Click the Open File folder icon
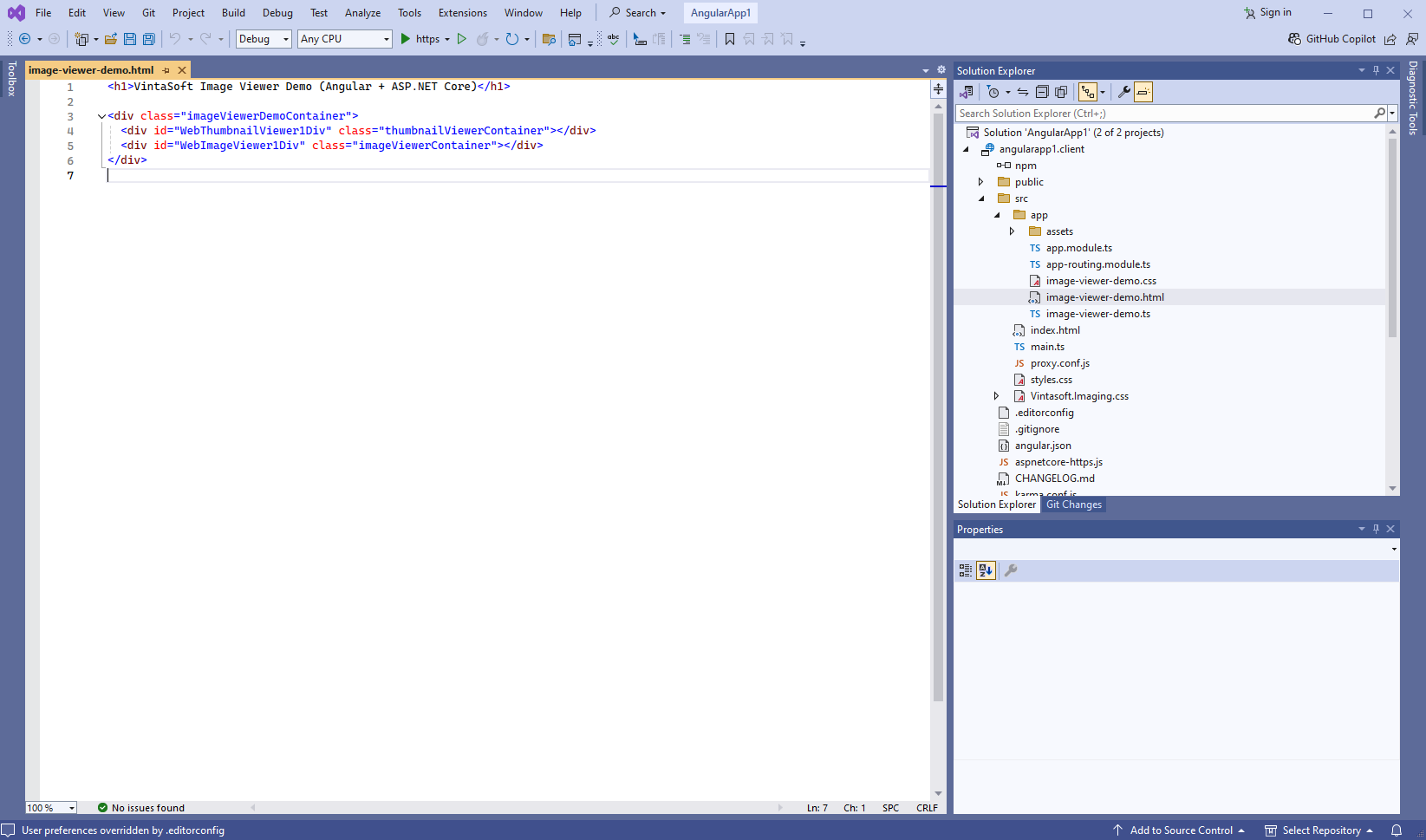This screenshot has height=840, width=1426. click(111, 39)
